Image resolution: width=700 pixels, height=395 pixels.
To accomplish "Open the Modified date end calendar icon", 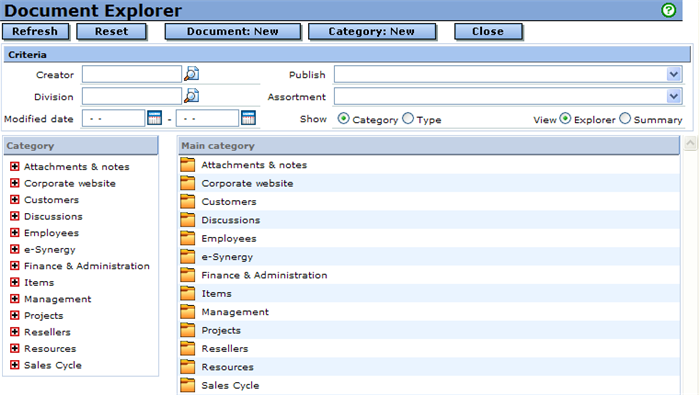I will (x=248, y=118).
